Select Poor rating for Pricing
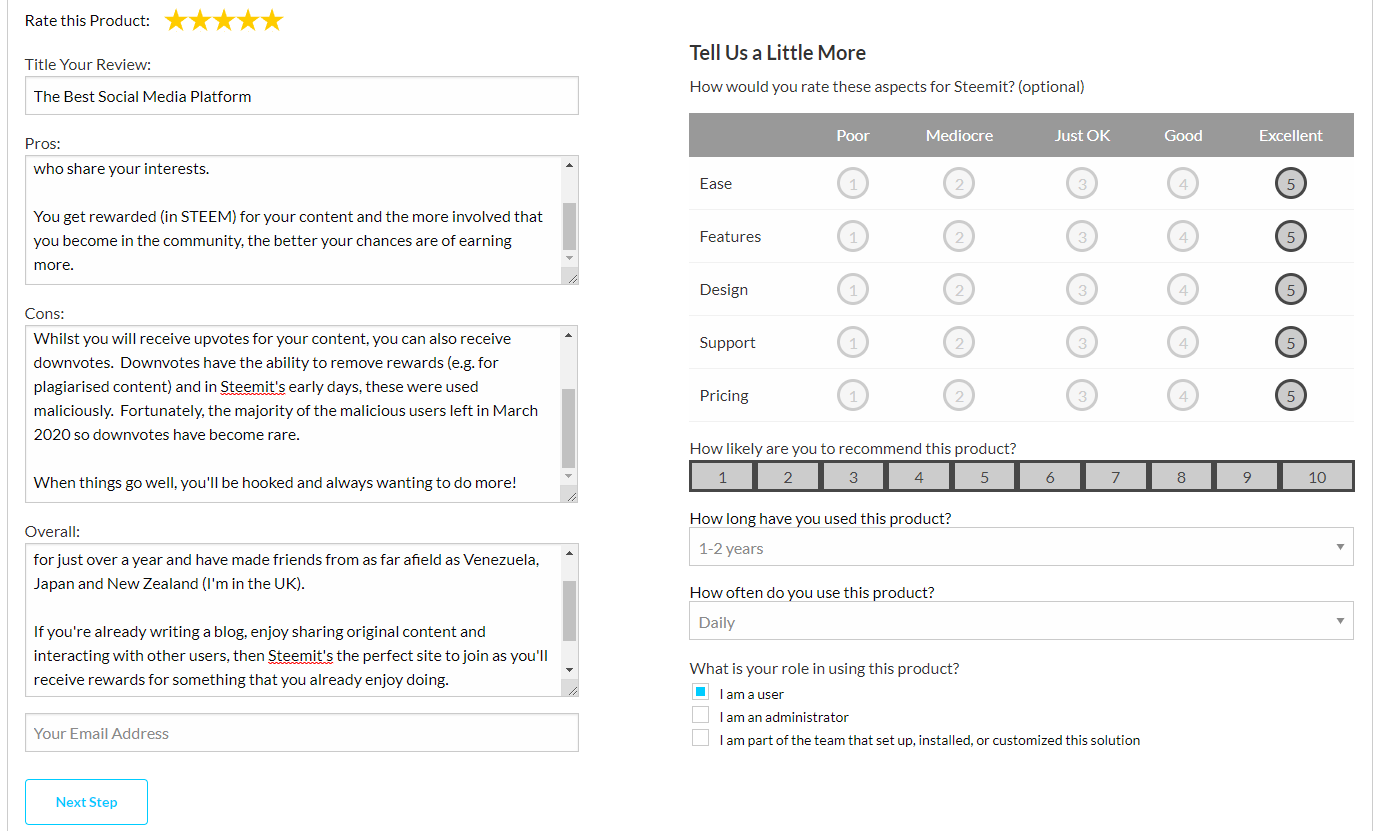1382x831 pixels. click(853, 396)
